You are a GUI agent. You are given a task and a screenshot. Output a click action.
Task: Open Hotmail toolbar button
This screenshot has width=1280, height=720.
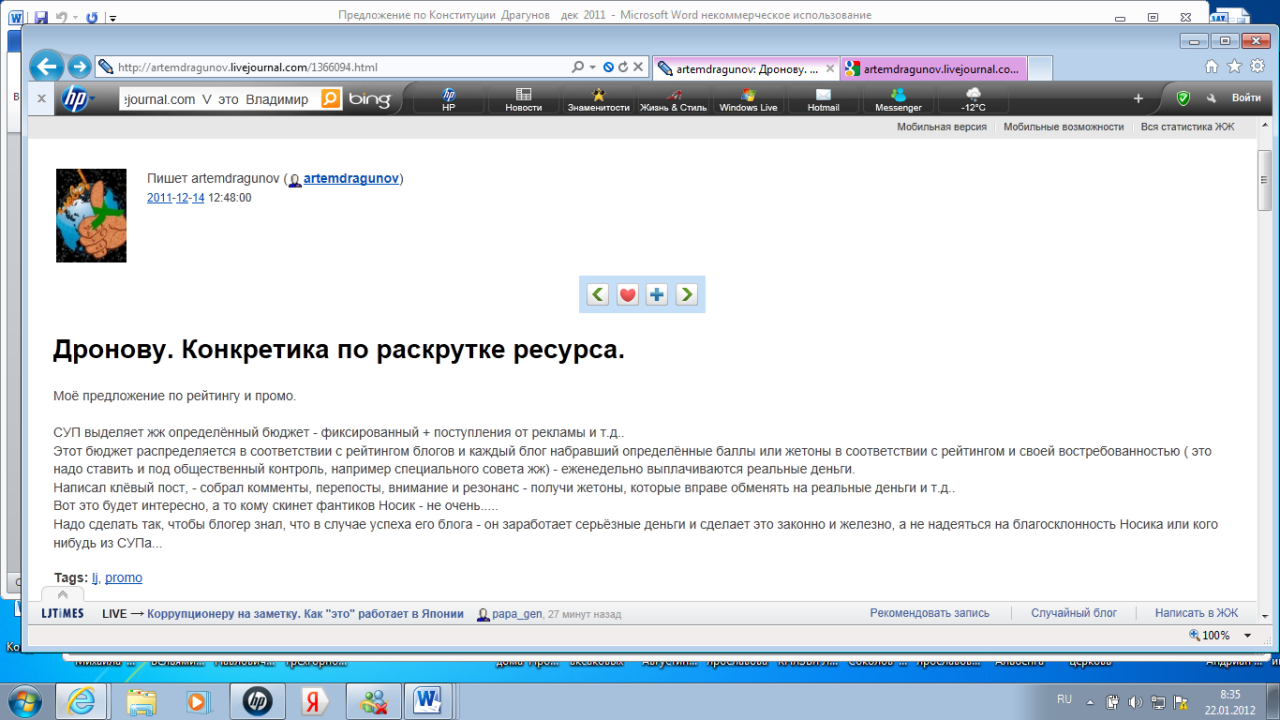[823, 99]
